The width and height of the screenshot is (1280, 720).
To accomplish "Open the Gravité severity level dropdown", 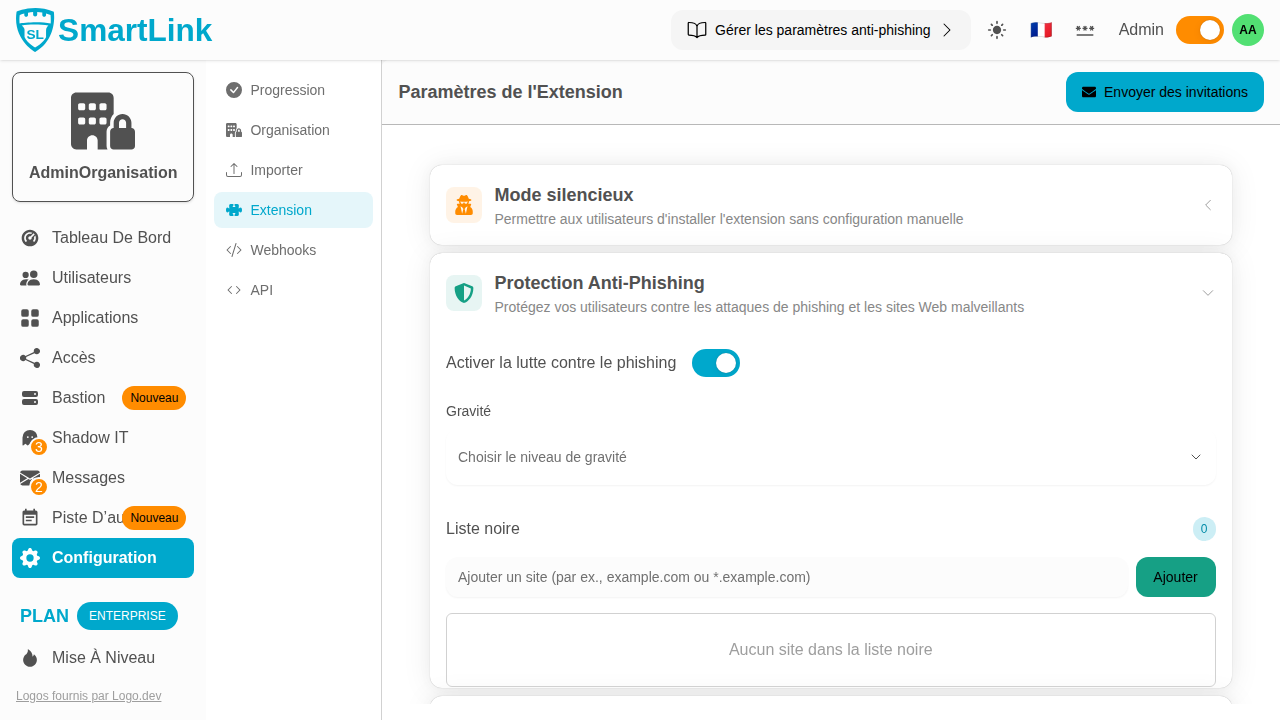I will click(x=830, y=457).
